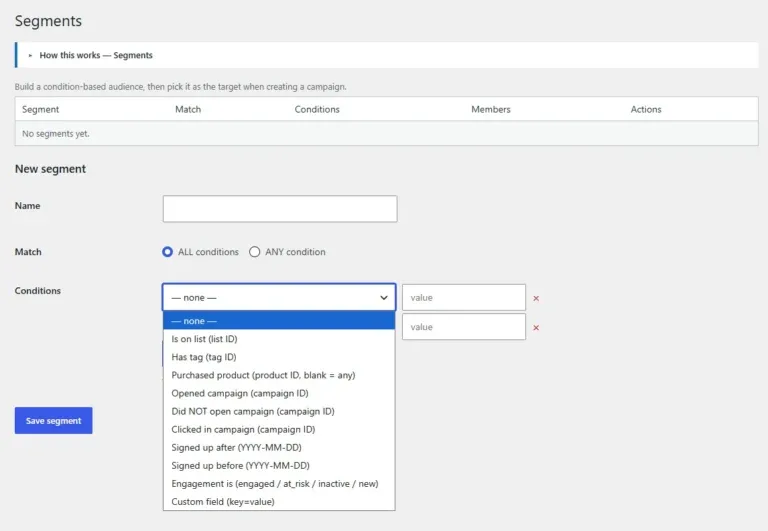Click the first condition value field
The width and height of the screenshot is (768, 531).
pos(464,297)
